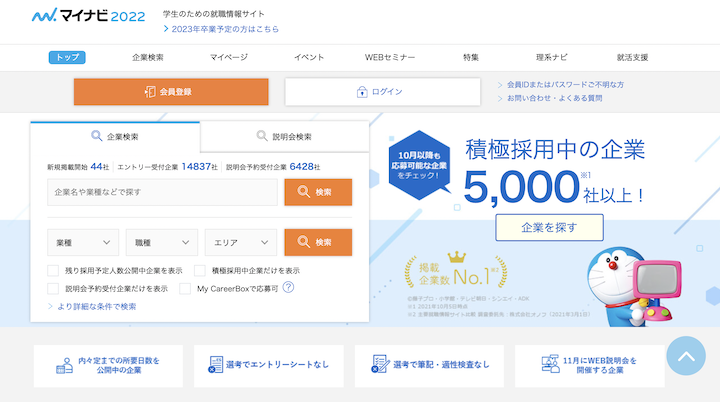This screenshot has width=720, height=402.
Task: Check 残り採用予定人数公開中企業を表示 checkbox
Action: (x=53, y=271)
